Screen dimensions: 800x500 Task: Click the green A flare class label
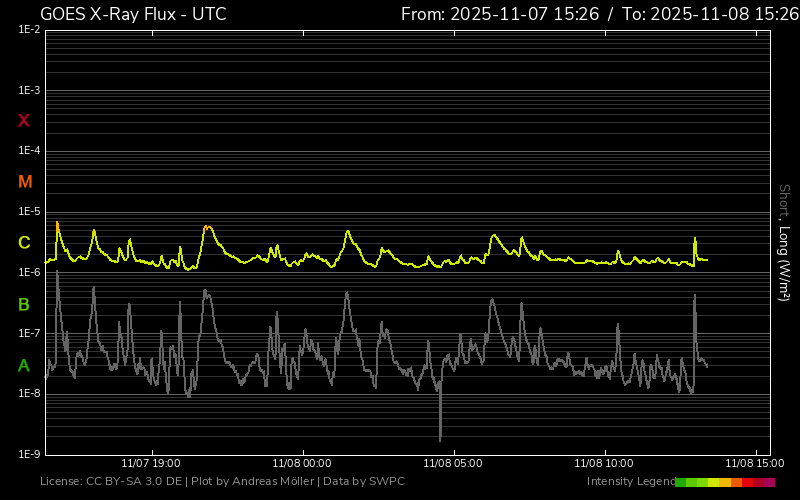click(x=24, y=365)
